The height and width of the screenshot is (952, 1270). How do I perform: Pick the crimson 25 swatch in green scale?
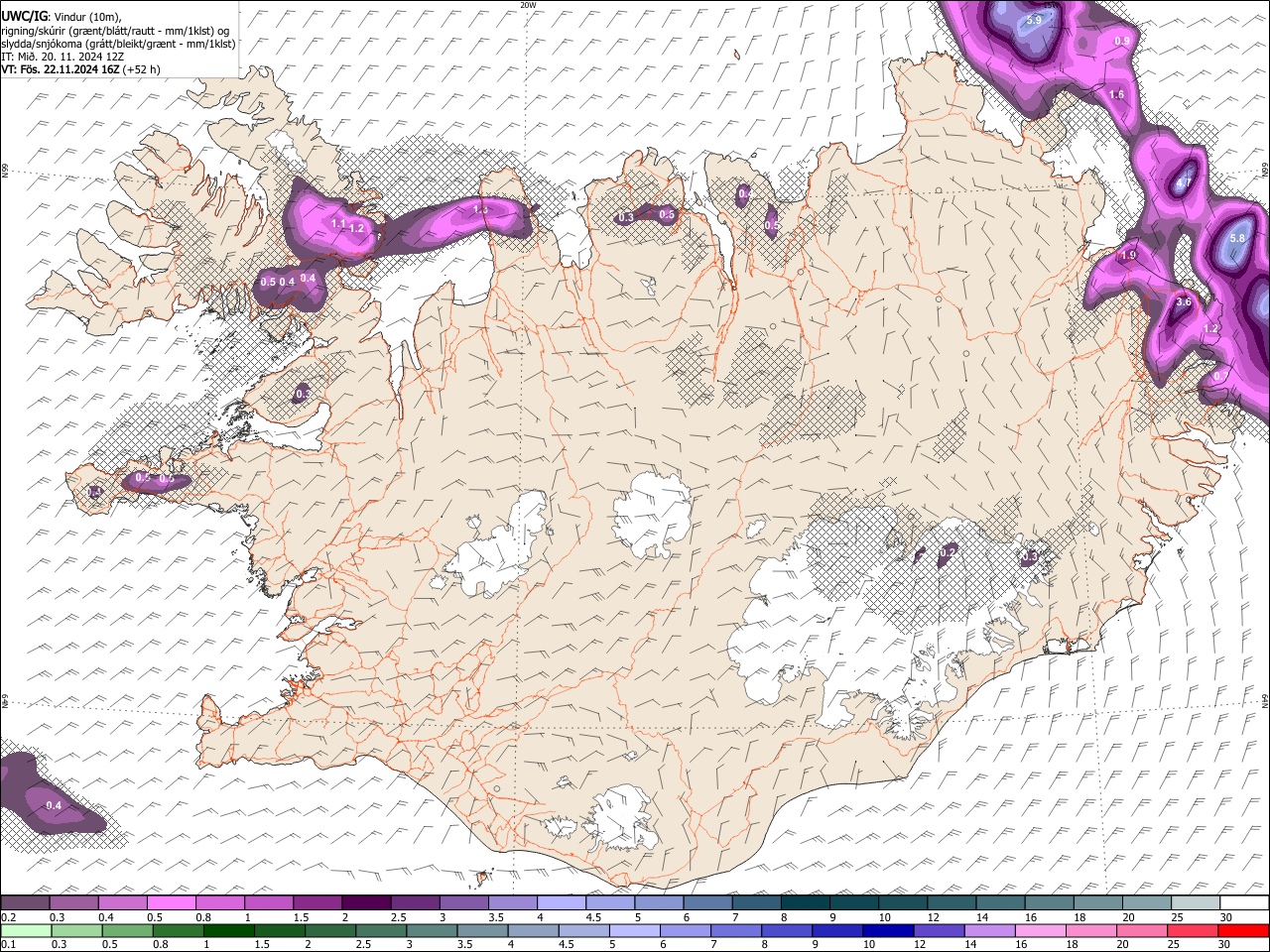pyautogui.click(x=1194, y=930)
